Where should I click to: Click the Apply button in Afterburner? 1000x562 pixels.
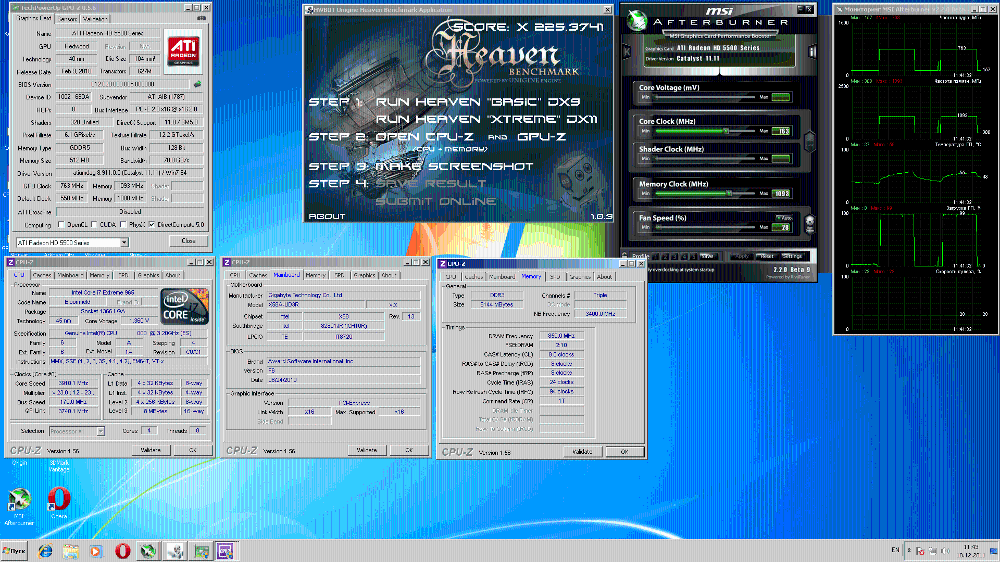tap(742, 256)
